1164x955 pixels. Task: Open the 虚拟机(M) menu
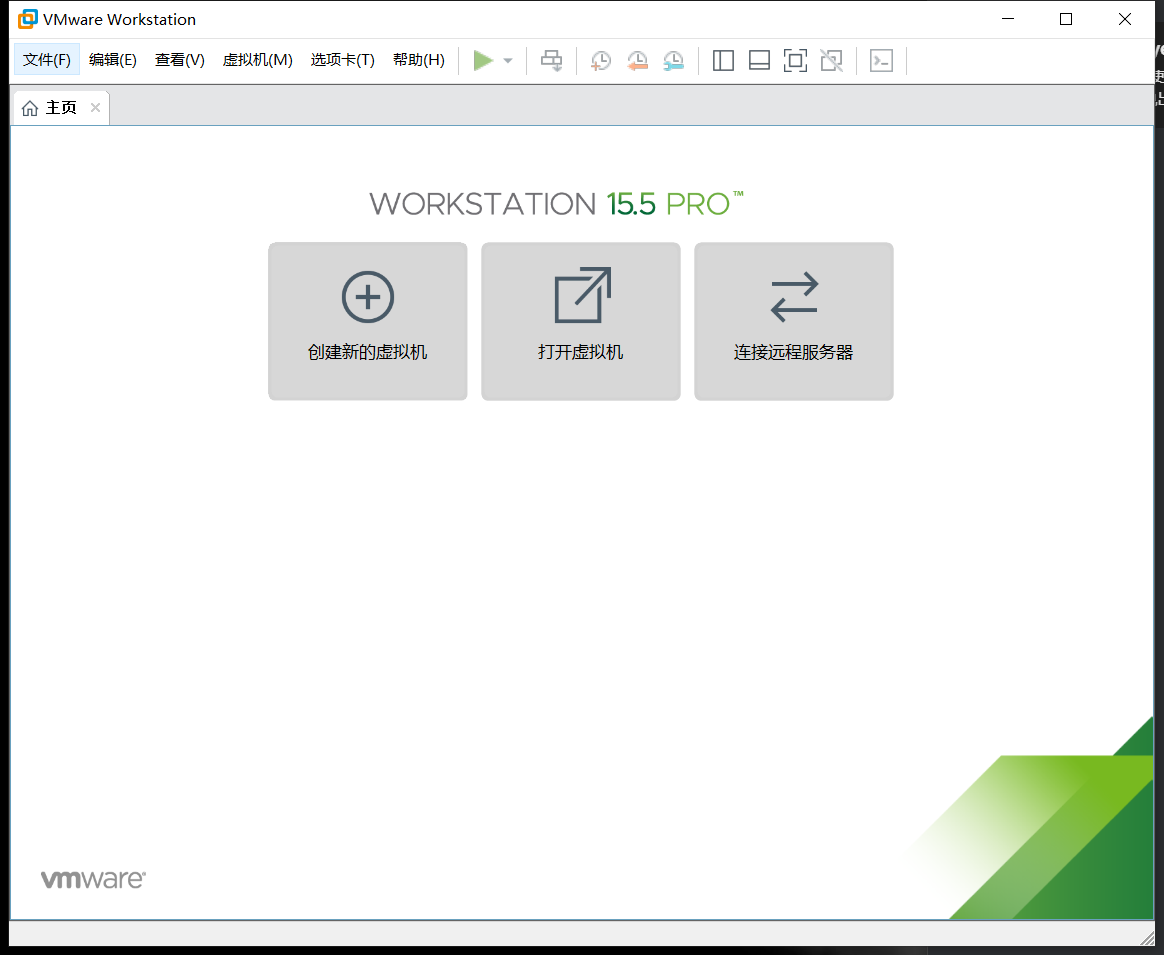point(257,59)
